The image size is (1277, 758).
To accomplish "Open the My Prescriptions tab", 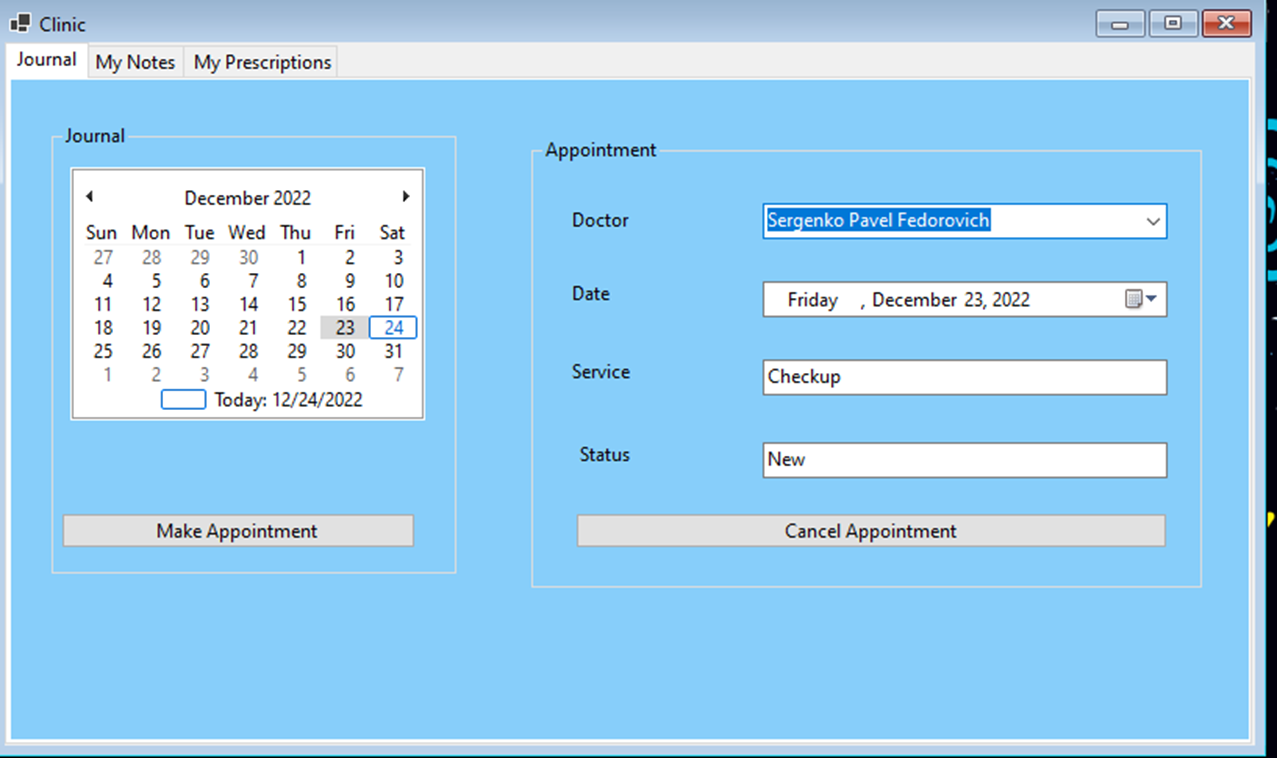I will tap(262, 62).
